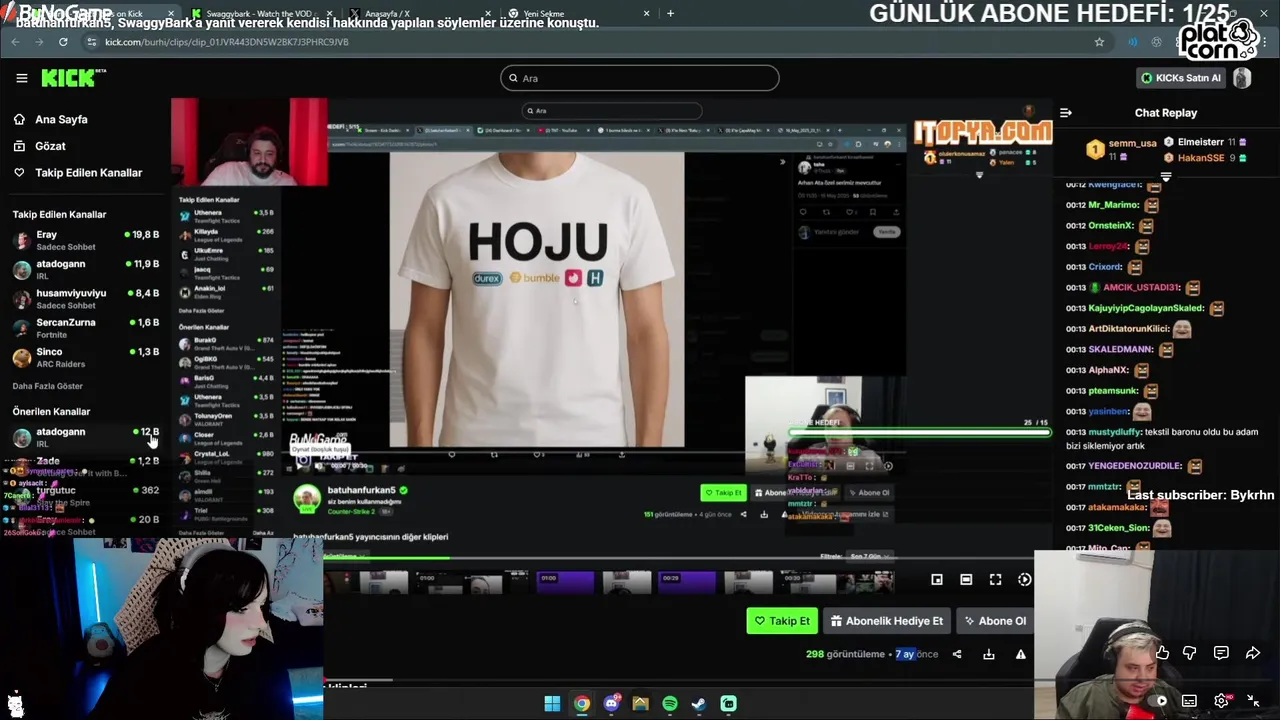Click HakanSSE in the gifter leaderboard

pyautogui.click(x=1200, y=158)
